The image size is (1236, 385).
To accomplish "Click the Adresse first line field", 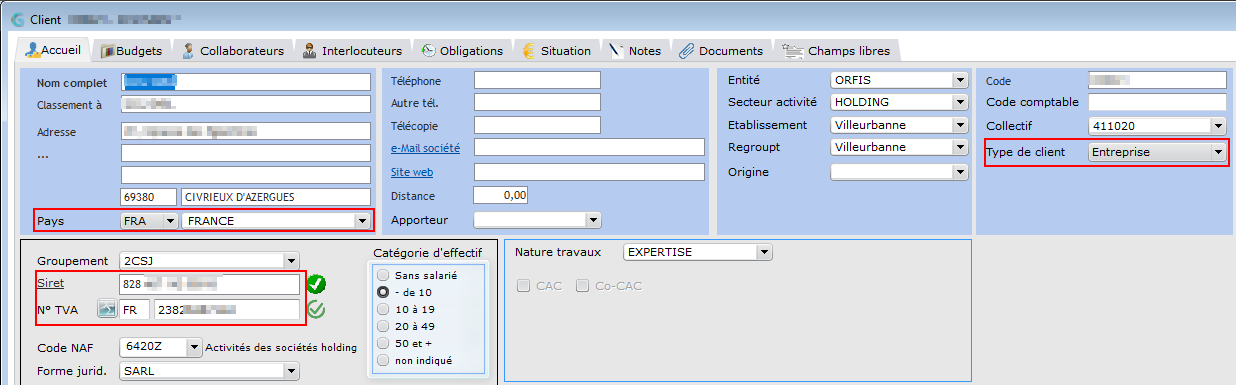I will (x=246, y=131).
